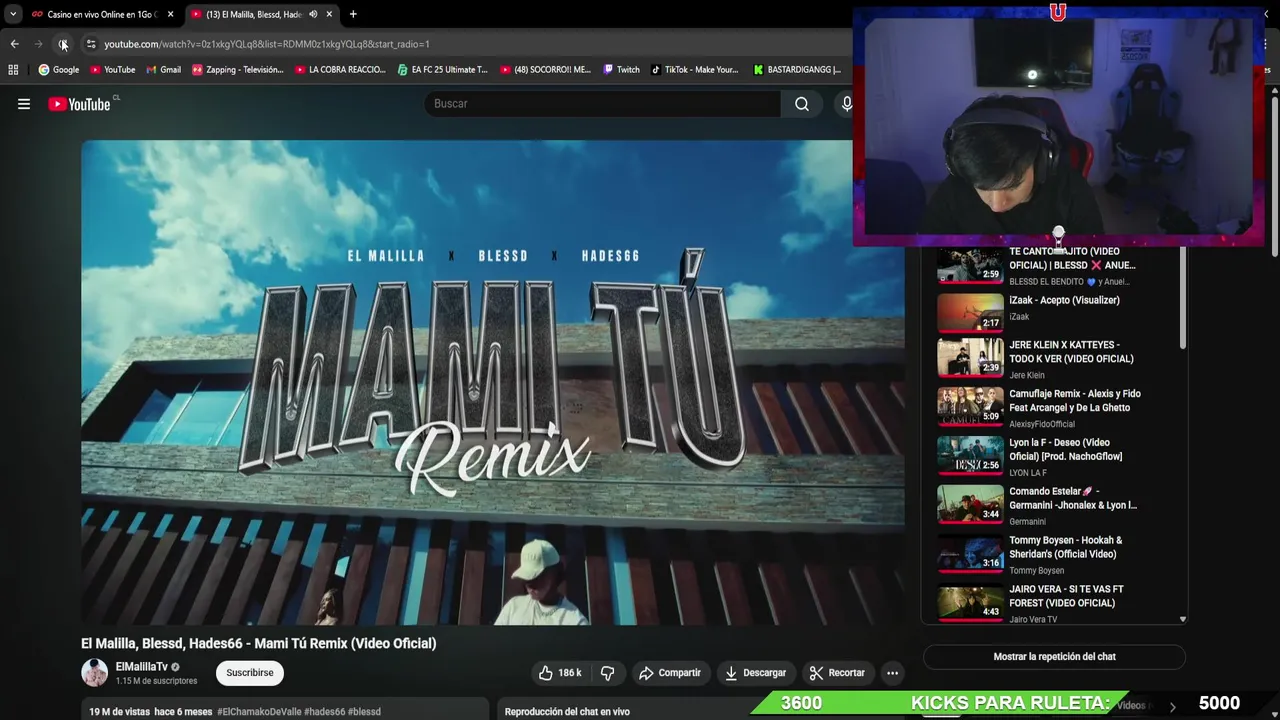The height and width of the screenshot is (720, 1280).
Task: Share the video via Compartir
Action: coord(670,673)
